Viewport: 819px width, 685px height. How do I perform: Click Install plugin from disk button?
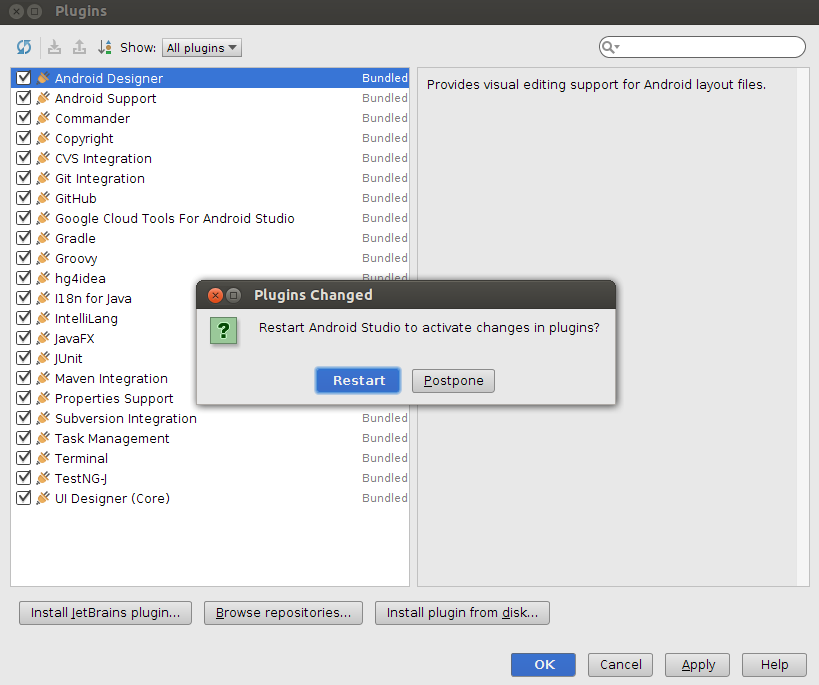pyautogui.click(x=462, y=612)
